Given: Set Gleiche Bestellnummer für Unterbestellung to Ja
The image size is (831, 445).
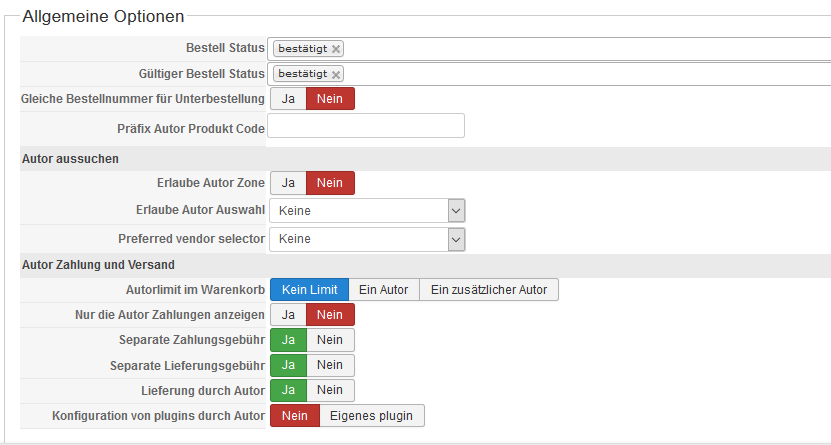Looking at the screenshot, I should 288,99.
